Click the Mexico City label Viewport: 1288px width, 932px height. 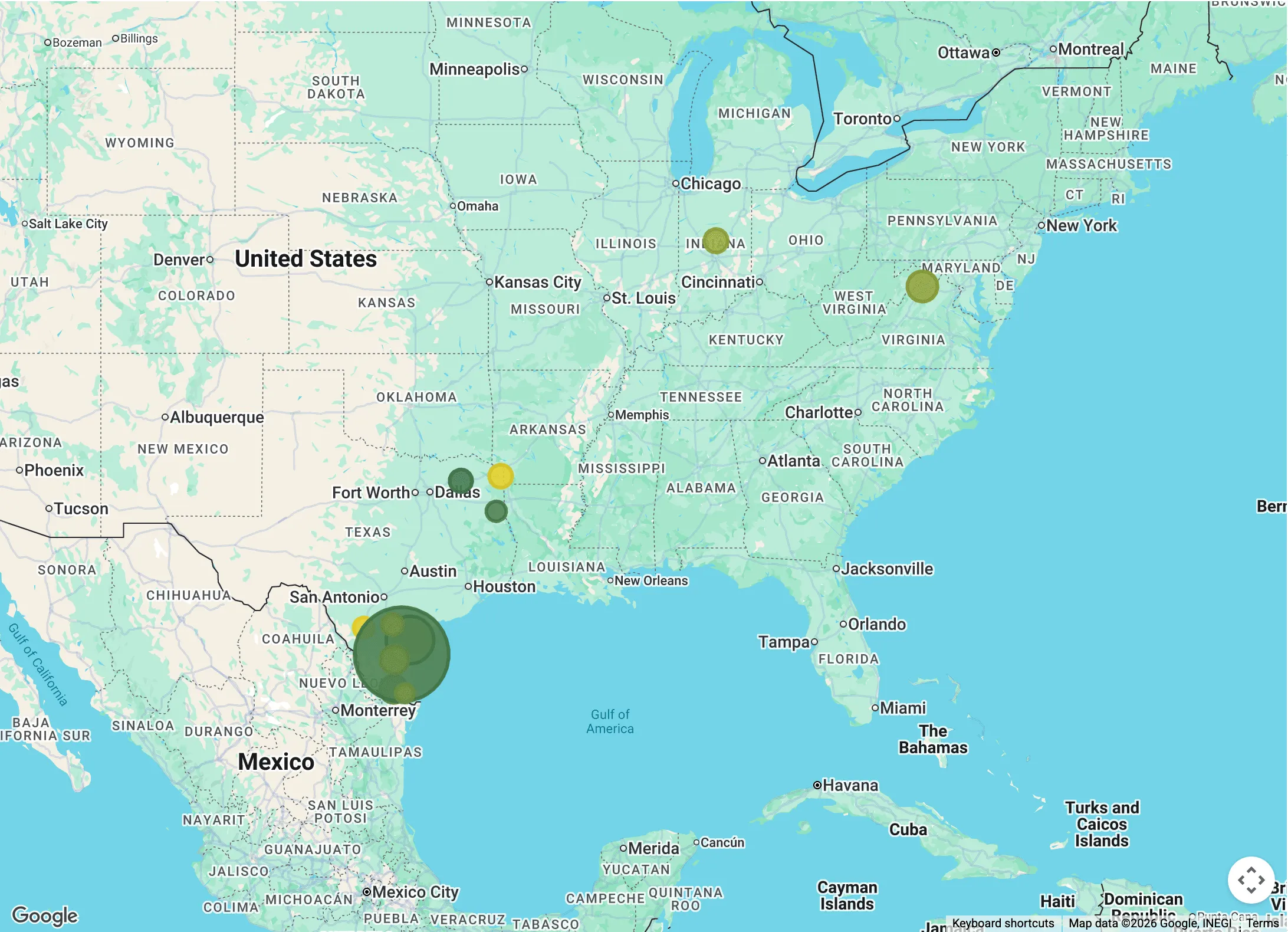415,892
